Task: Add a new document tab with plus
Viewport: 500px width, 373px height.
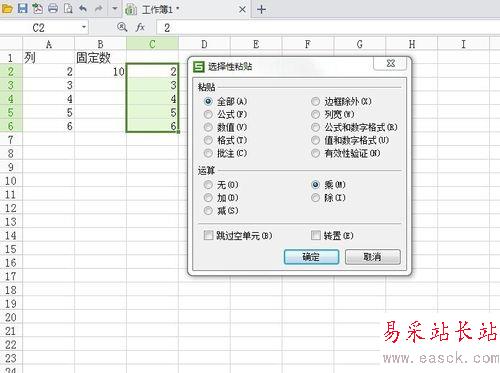Action: [261, 9]
